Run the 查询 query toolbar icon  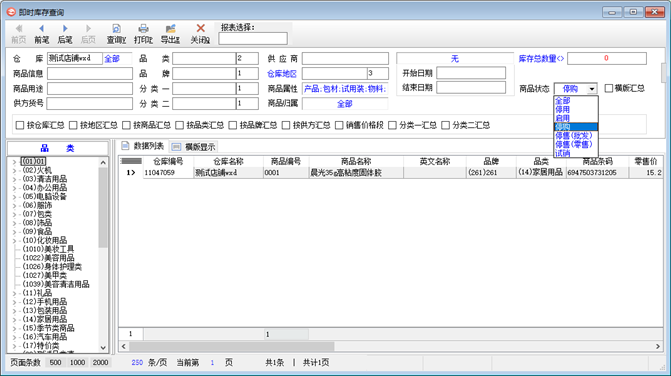[116, 29]
